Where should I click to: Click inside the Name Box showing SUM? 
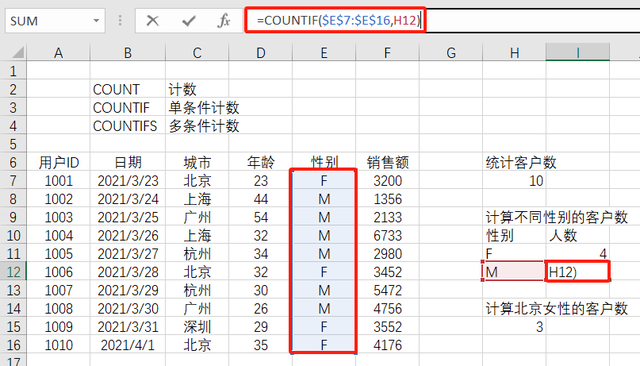point(48,20)
